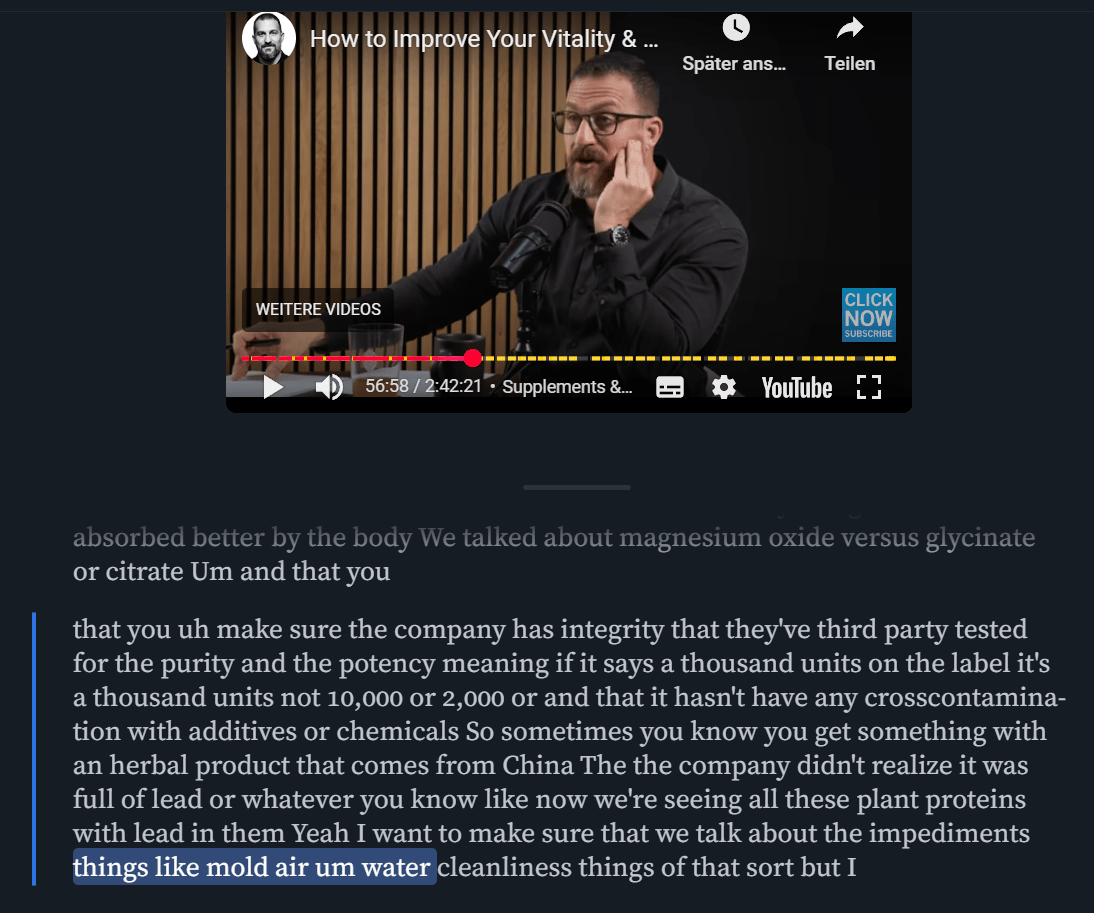This screenshot has height=913, width=1094.
Task: Open the channel avatar picture
Action: pyautogui.click(x=269, y=38)
